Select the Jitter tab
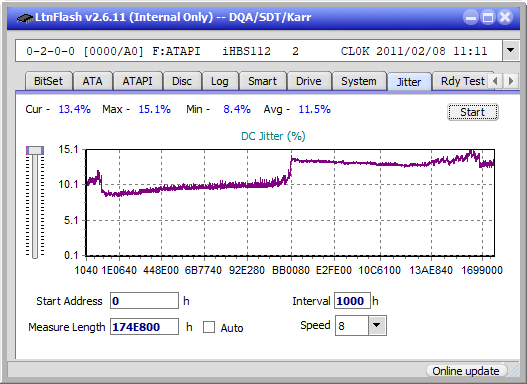This screenshot has width=527, height=384. click(409, 82)
